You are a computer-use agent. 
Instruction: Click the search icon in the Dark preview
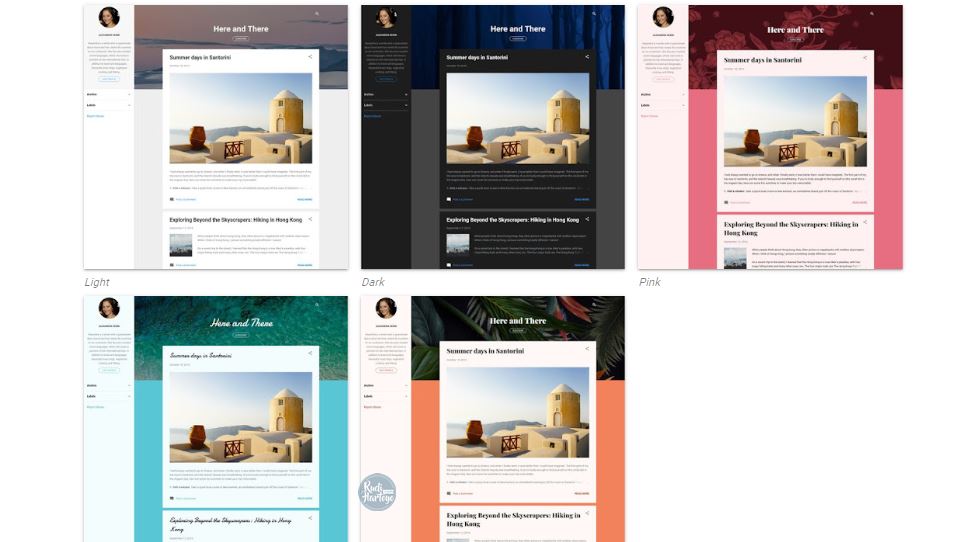(x=594, y=14)
